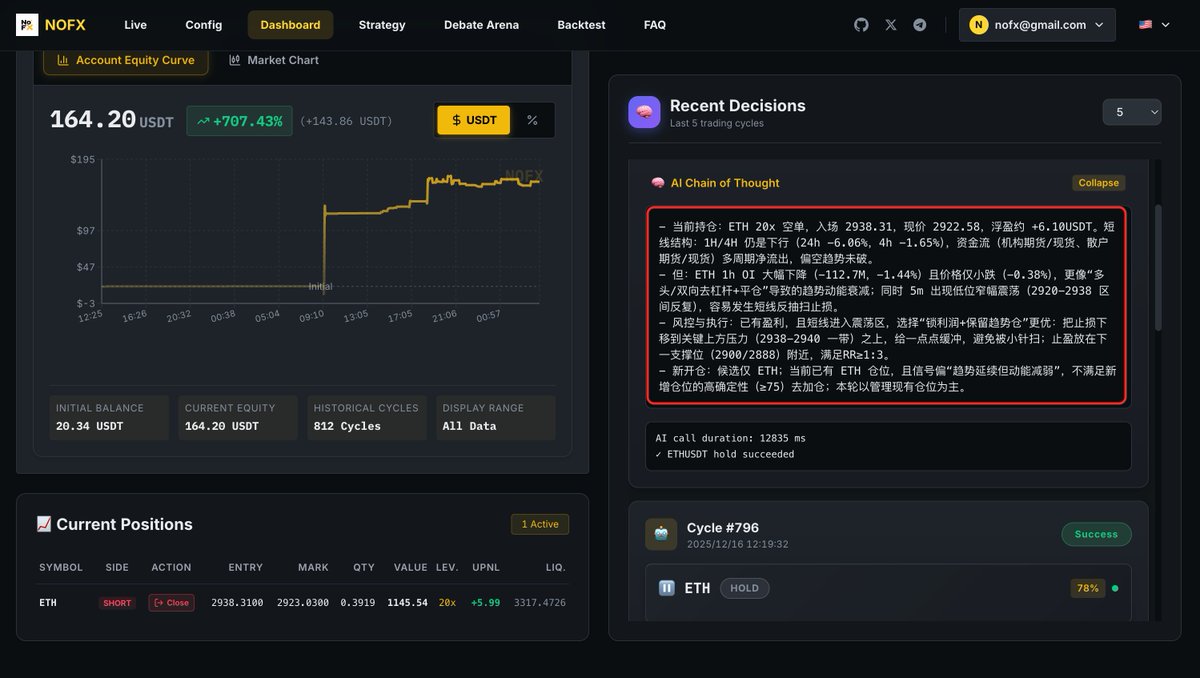Click the Last 5 trading cycles subtitle
The image size is (1200, 678).
[717, 123]
